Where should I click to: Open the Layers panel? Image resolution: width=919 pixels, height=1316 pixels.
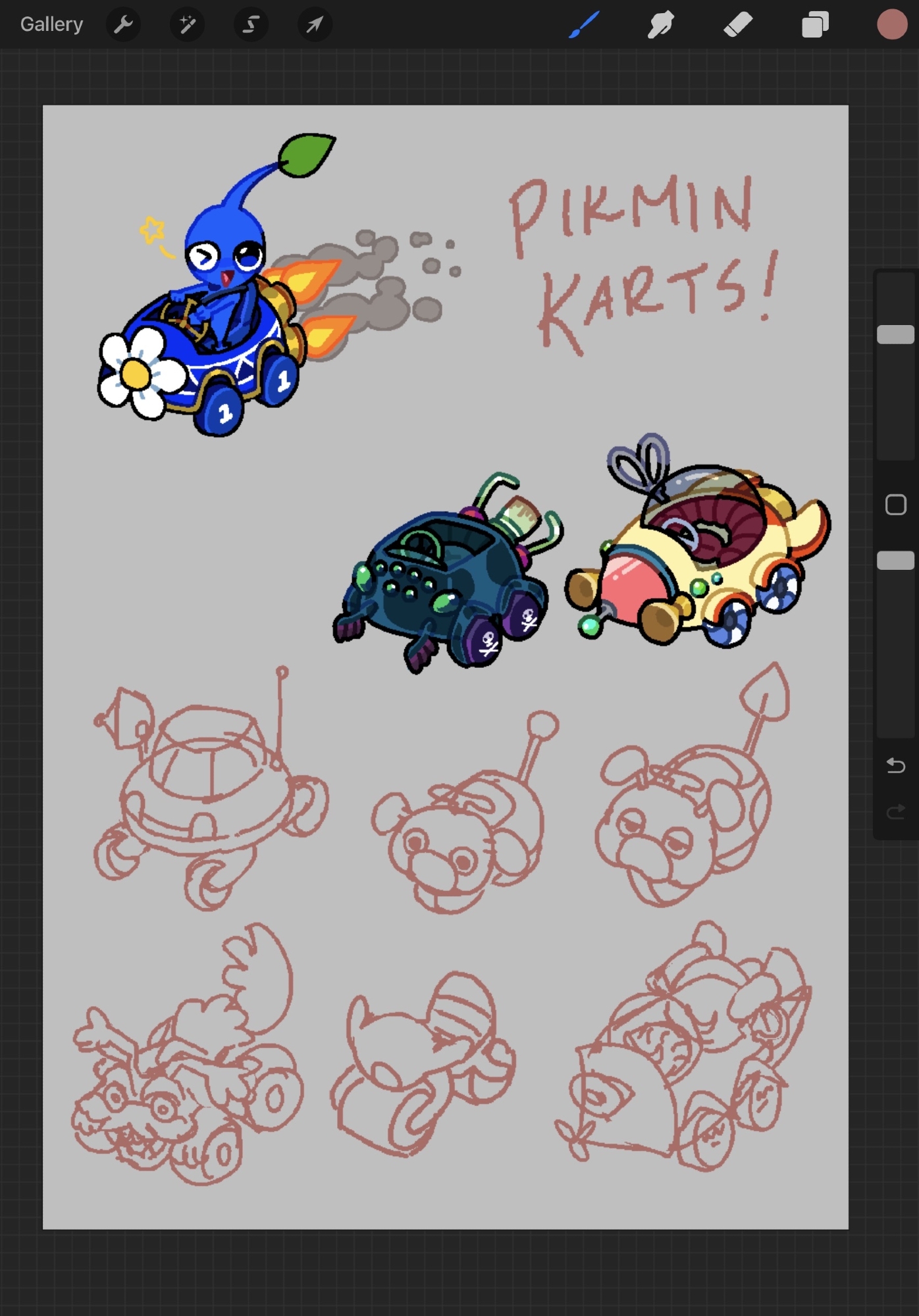tap(815, 25)
